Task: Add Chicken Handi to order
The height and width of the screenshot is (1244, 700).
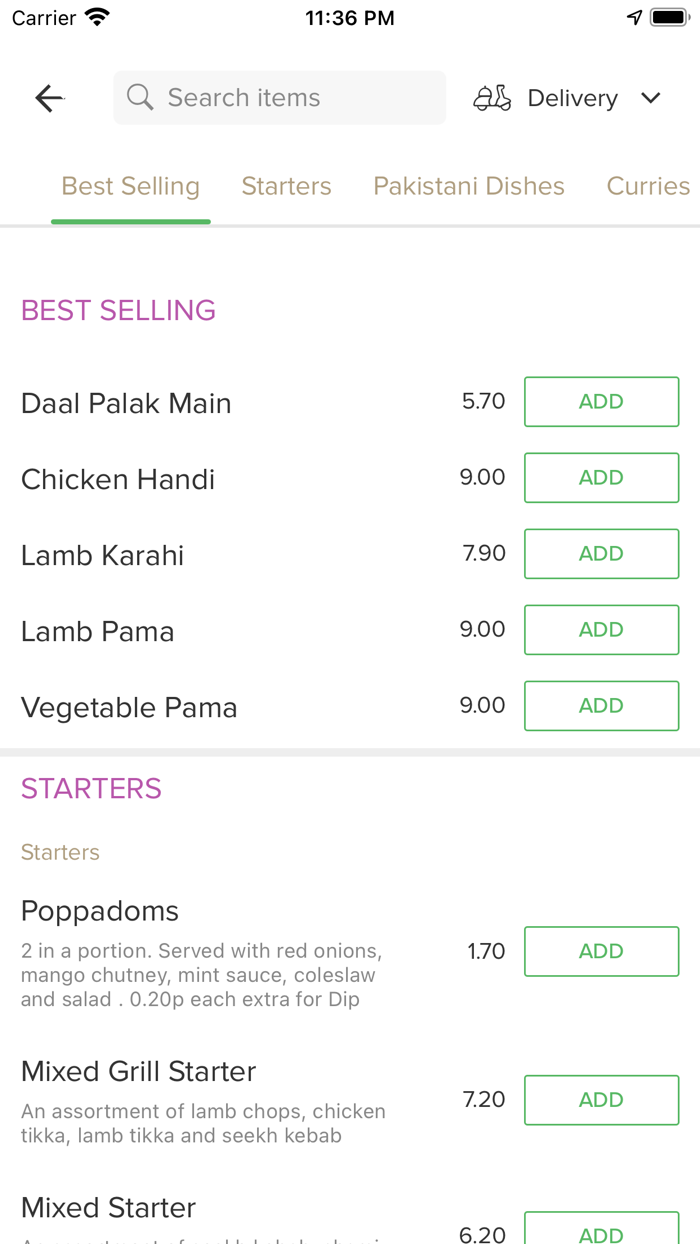Action: (601, 478)
